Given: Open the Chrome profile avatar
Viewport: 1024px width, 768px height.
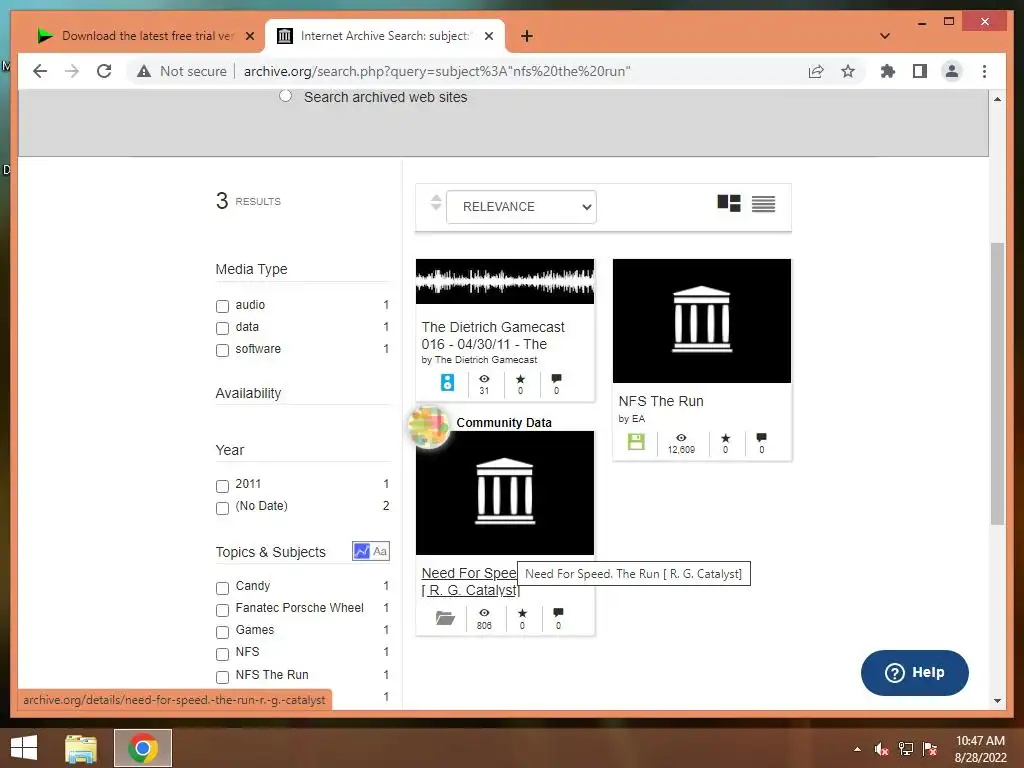Looking at the screenshot, I should point(952,71).
